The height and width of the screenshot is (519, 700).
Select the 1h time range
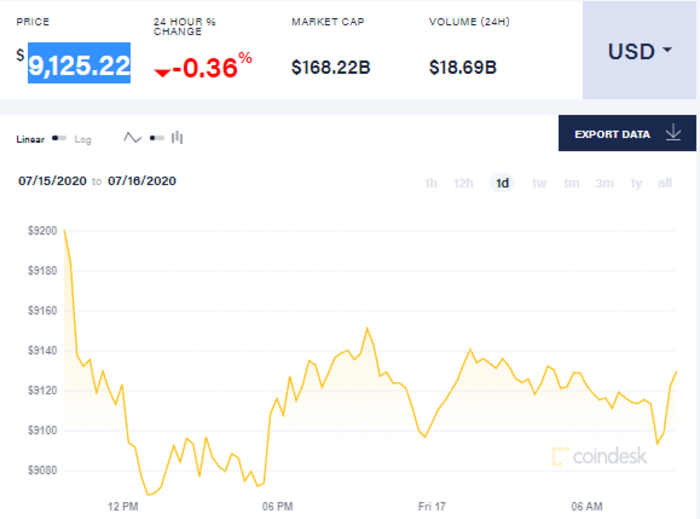pos(431,183)
